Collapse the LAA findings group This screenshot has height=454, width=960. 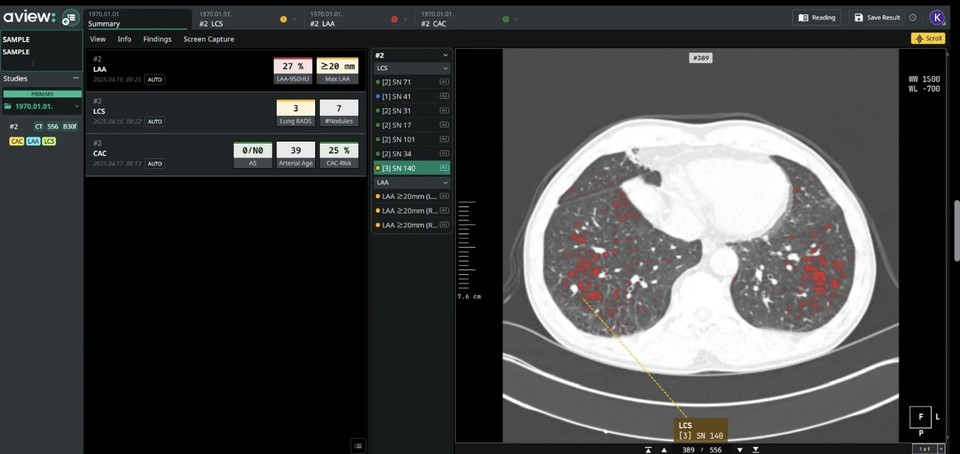[444, 183]
